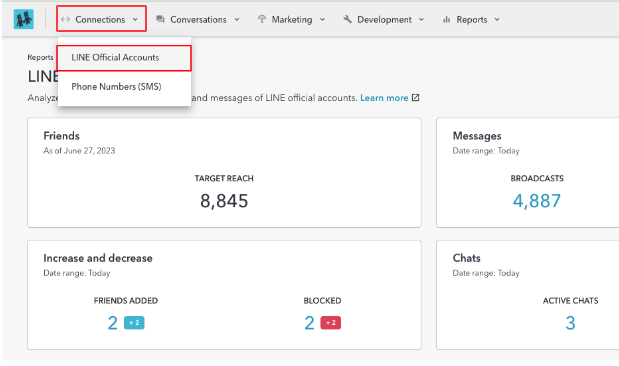The width and height of the screenshot is (619, 366).
Task: Click the Increase and decrease heading
Action: [x=98, y=258]
